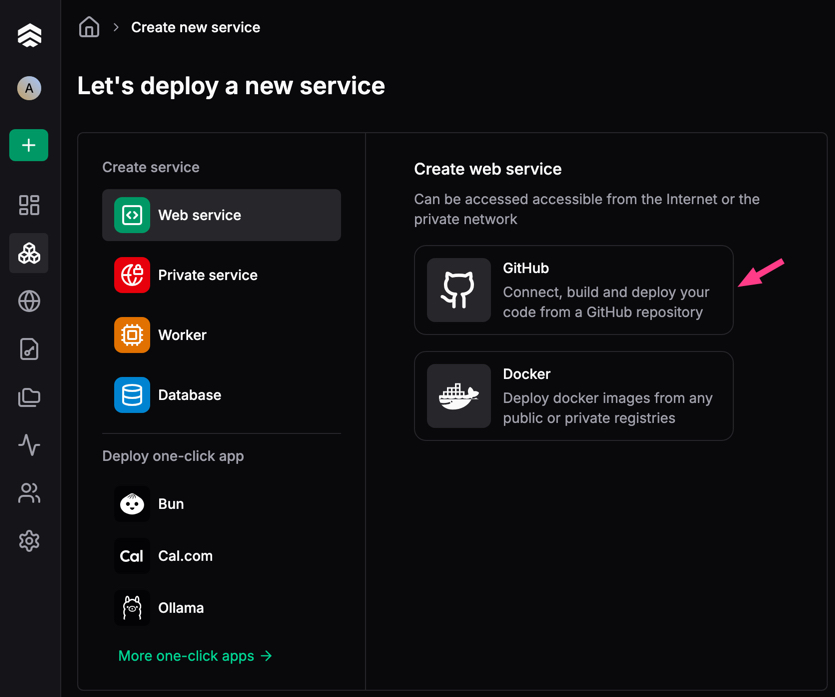
Task: Click the orange Worker chip icon
Action: coord(132,335)
